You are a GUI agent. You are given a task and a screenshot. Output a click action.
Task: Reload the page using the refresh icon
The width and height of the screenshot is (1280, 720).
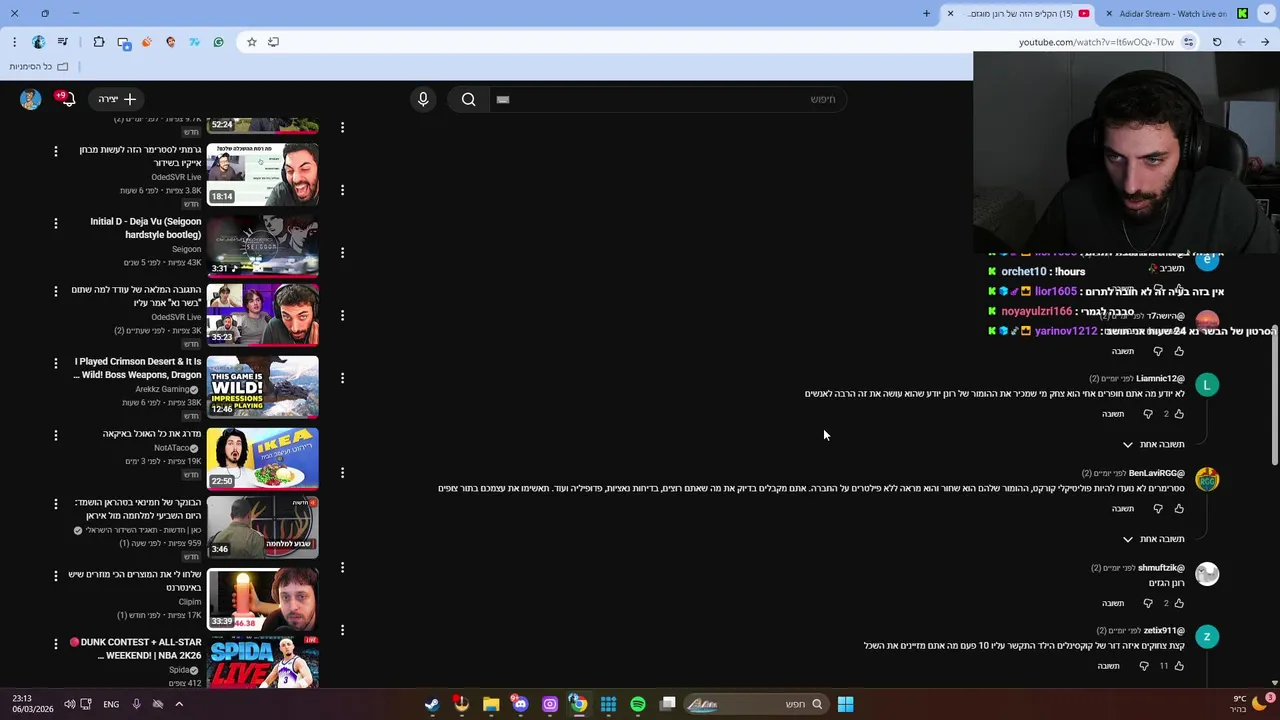pyautogui.click(x=1217, y=42)
